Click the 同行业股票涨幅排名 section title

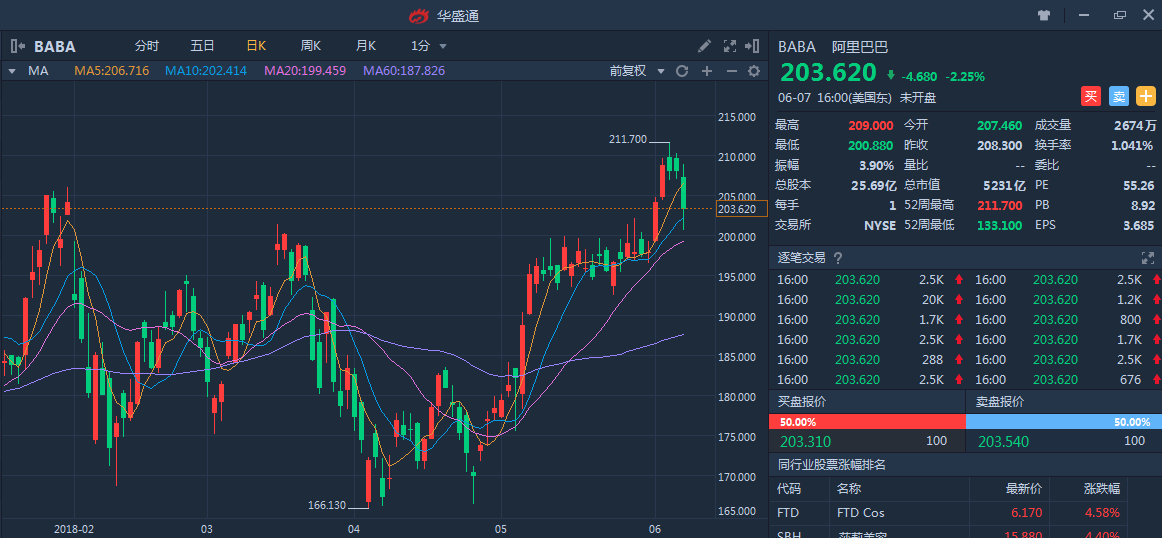832,465
